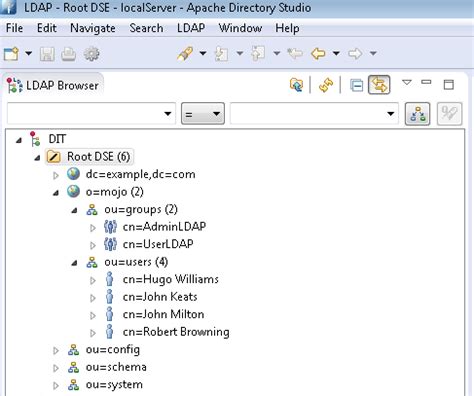Click the Open Search pen icon
The width and height of the screenshot is (474, 396).
pos(185,53)
